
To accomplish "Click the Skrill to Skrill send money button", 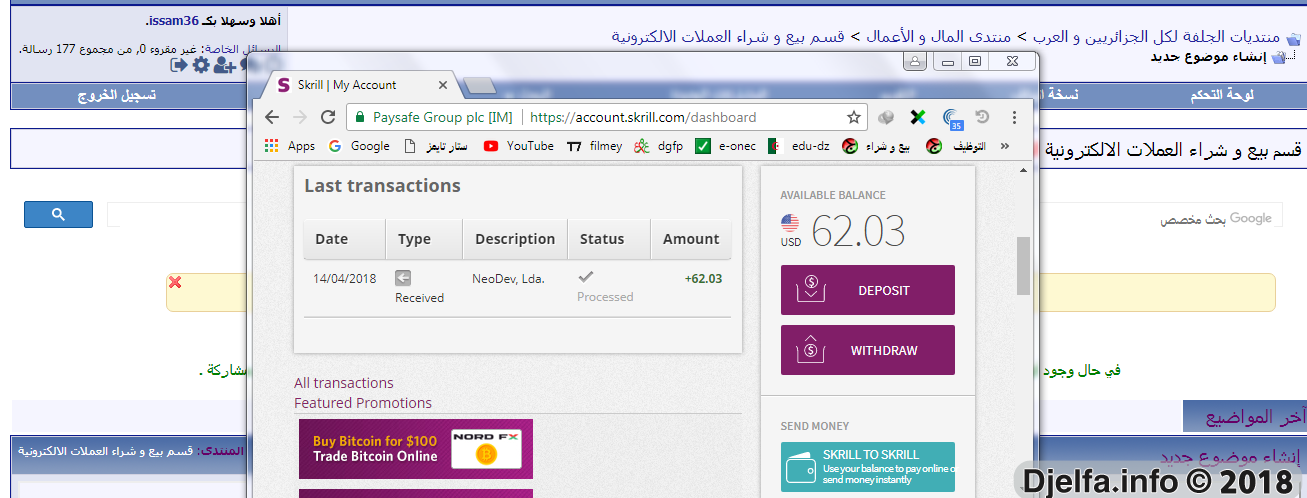I will 868,467.
